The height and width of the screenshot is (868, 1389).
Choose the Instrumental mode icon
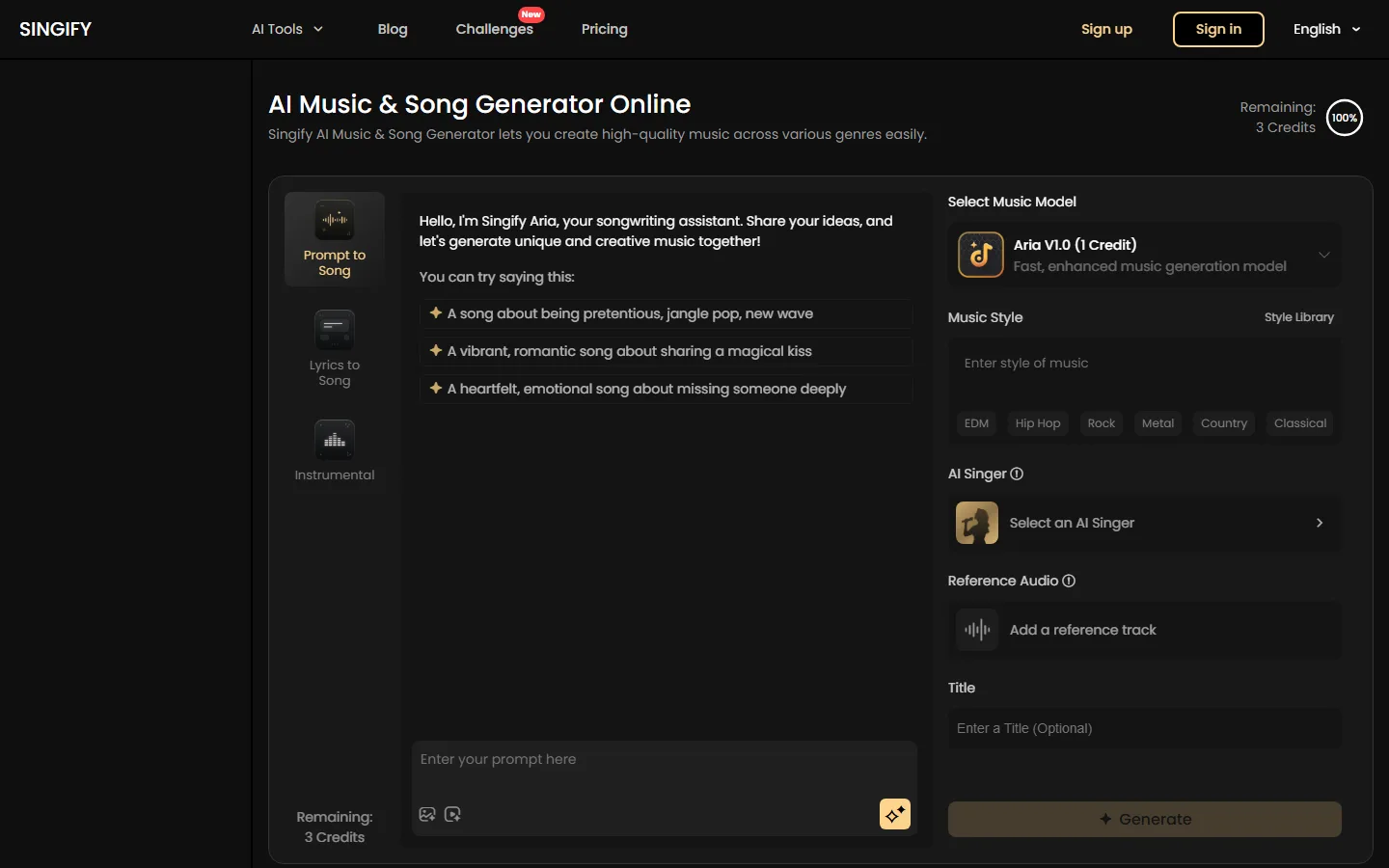tap(334, 440)
